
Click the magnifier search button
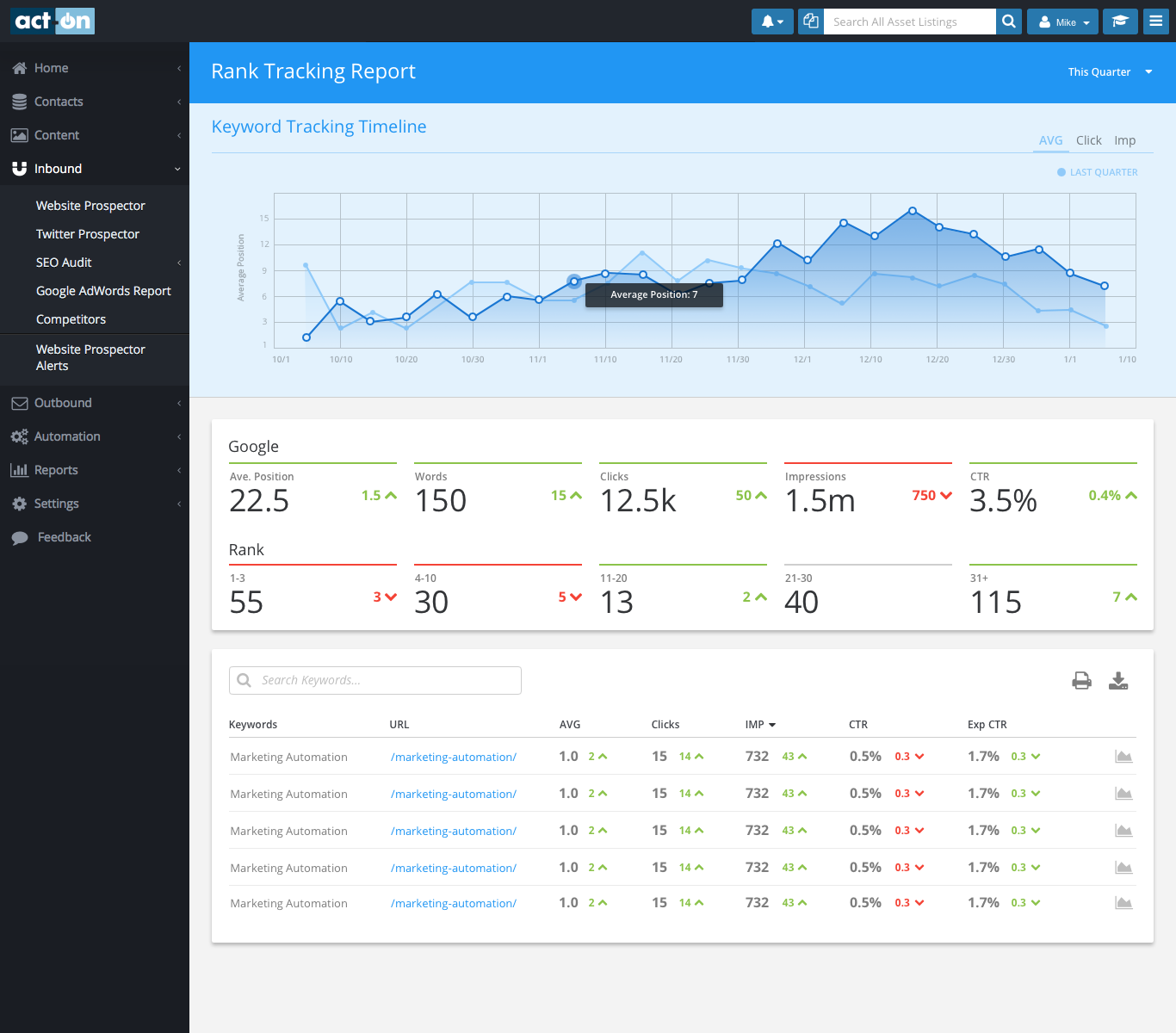(x=1009, y=22)
